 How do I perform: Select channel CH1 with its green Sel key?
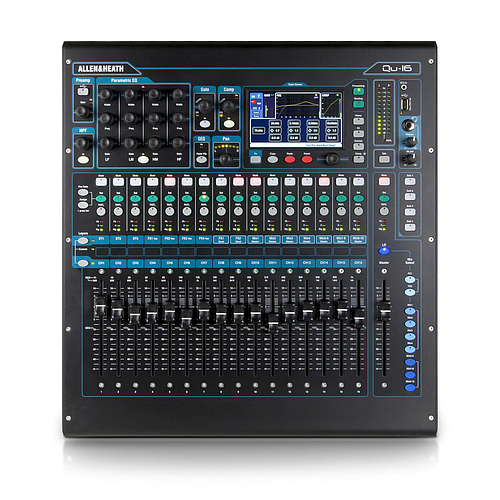pyautogui.click(x=101, y=199)
